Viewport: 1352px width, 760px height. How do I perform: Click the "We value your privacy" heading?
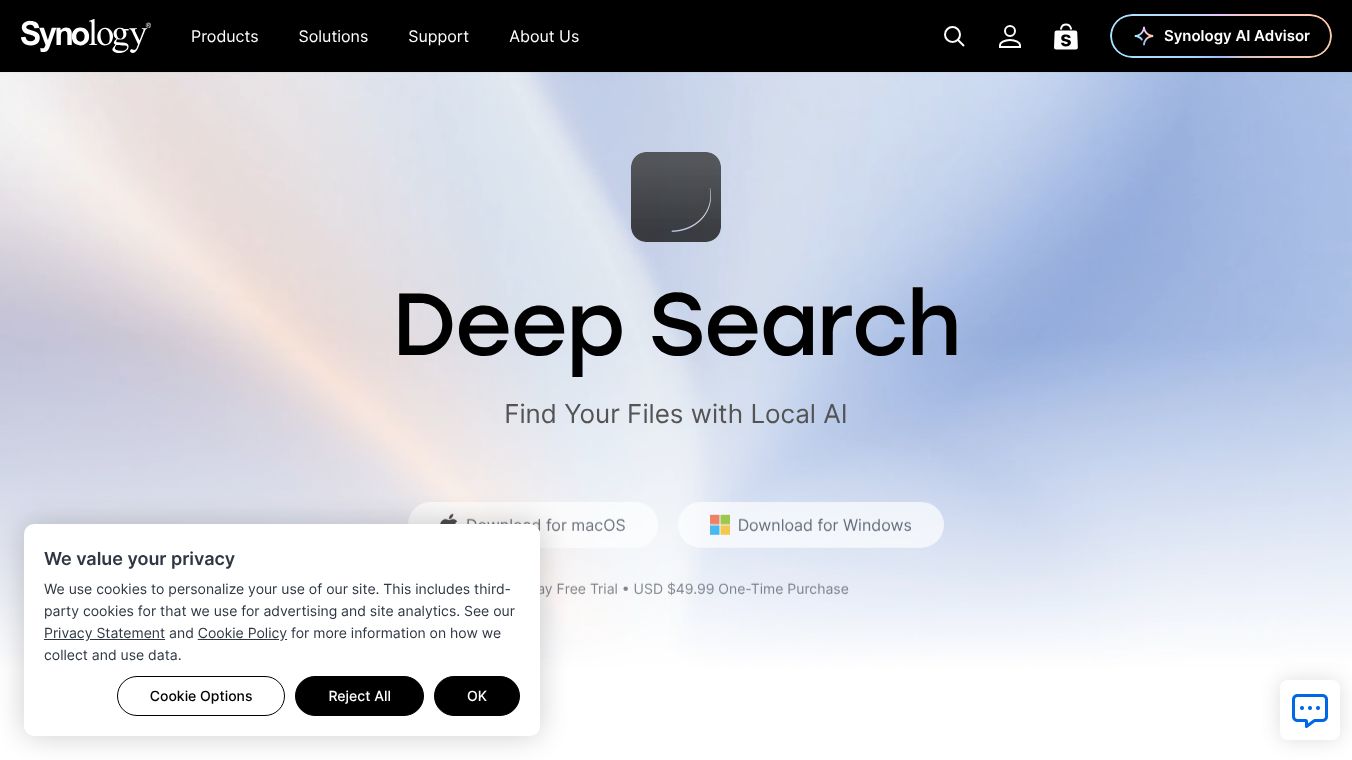[x=139, y=559]
